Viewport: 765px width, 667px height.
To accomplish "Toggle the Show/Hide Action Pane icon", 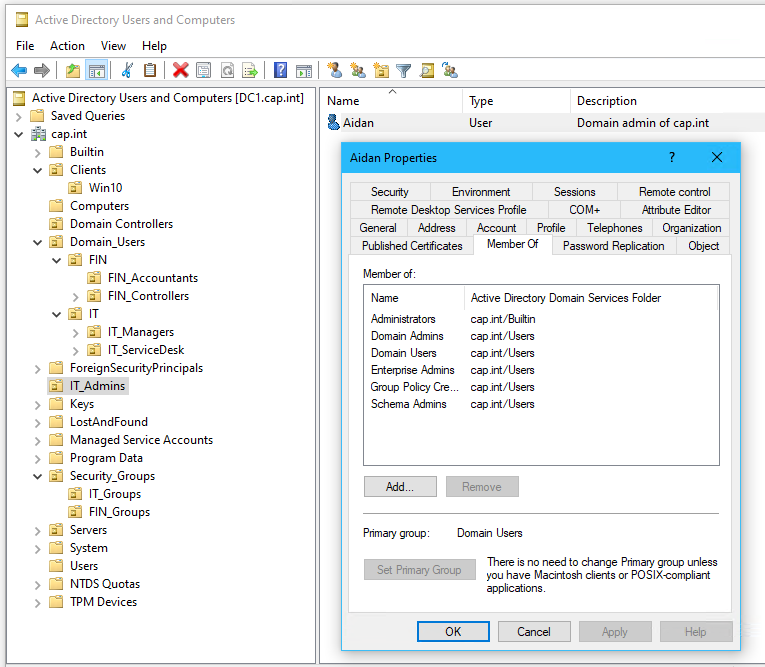I will tap(304, 71).
